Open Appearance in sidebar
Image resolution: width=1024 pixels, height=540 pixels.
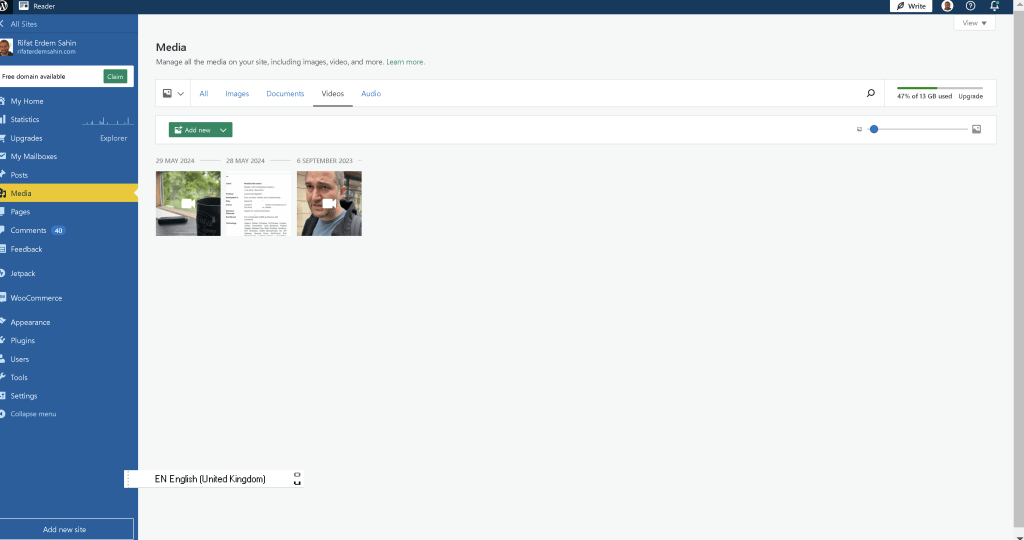click(69, 322)
